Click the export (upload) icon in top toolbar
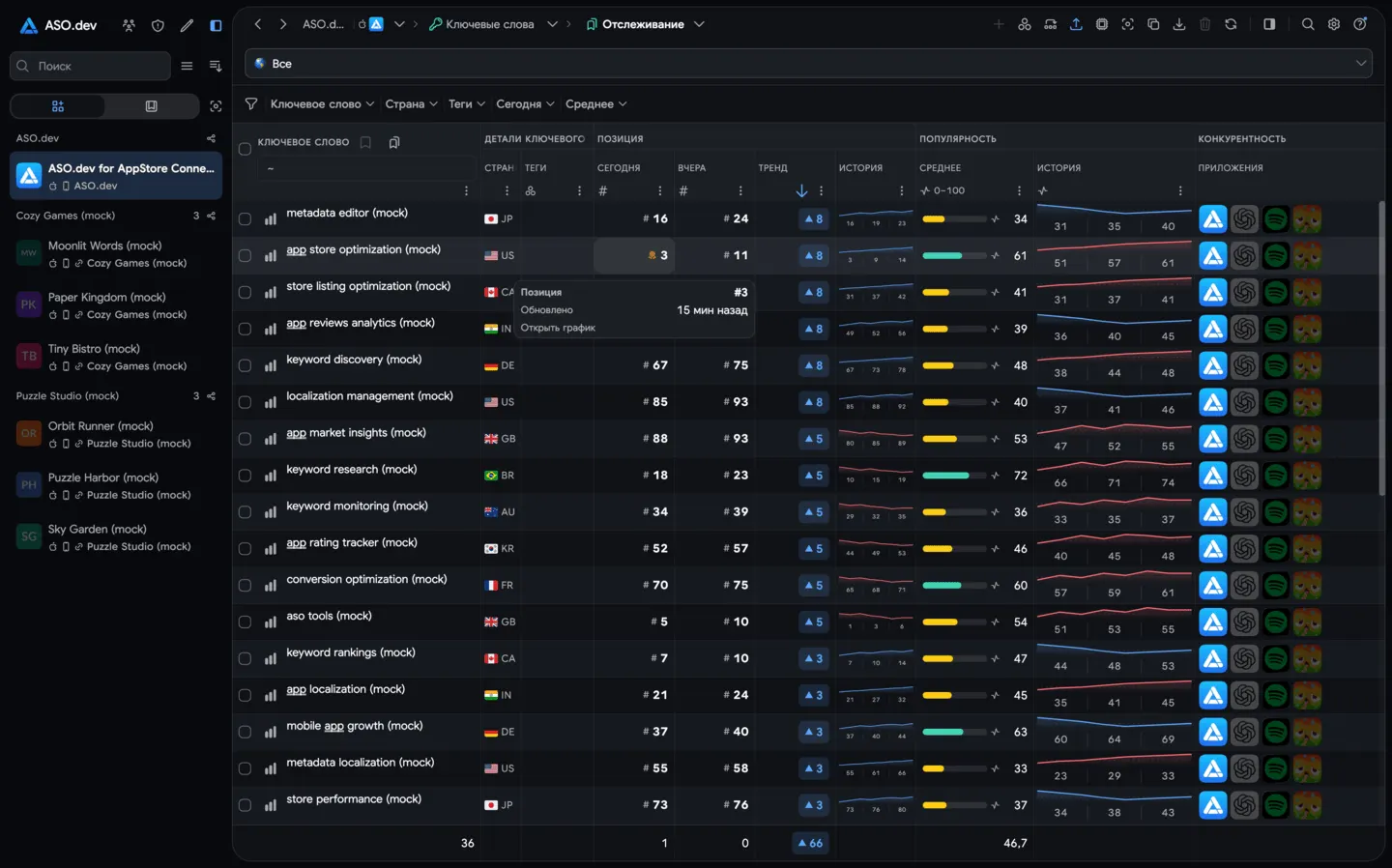1392x868 pixels. (x=1076, y=24)
